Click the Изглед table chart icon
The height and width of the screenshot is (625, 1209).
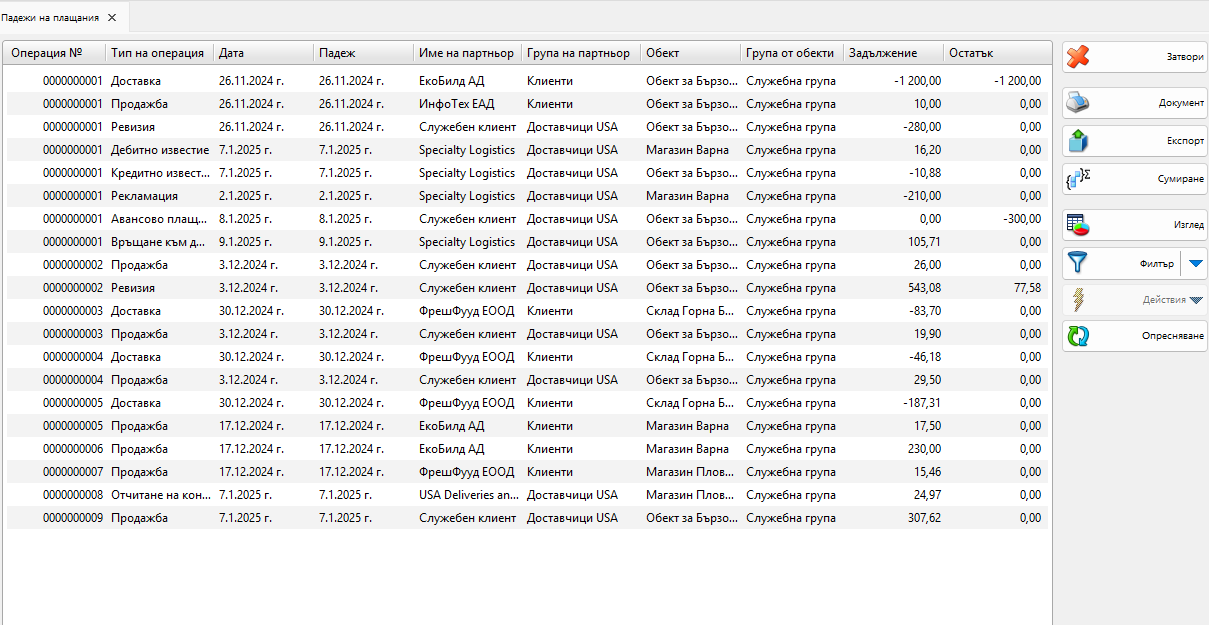coord(1078,225)
